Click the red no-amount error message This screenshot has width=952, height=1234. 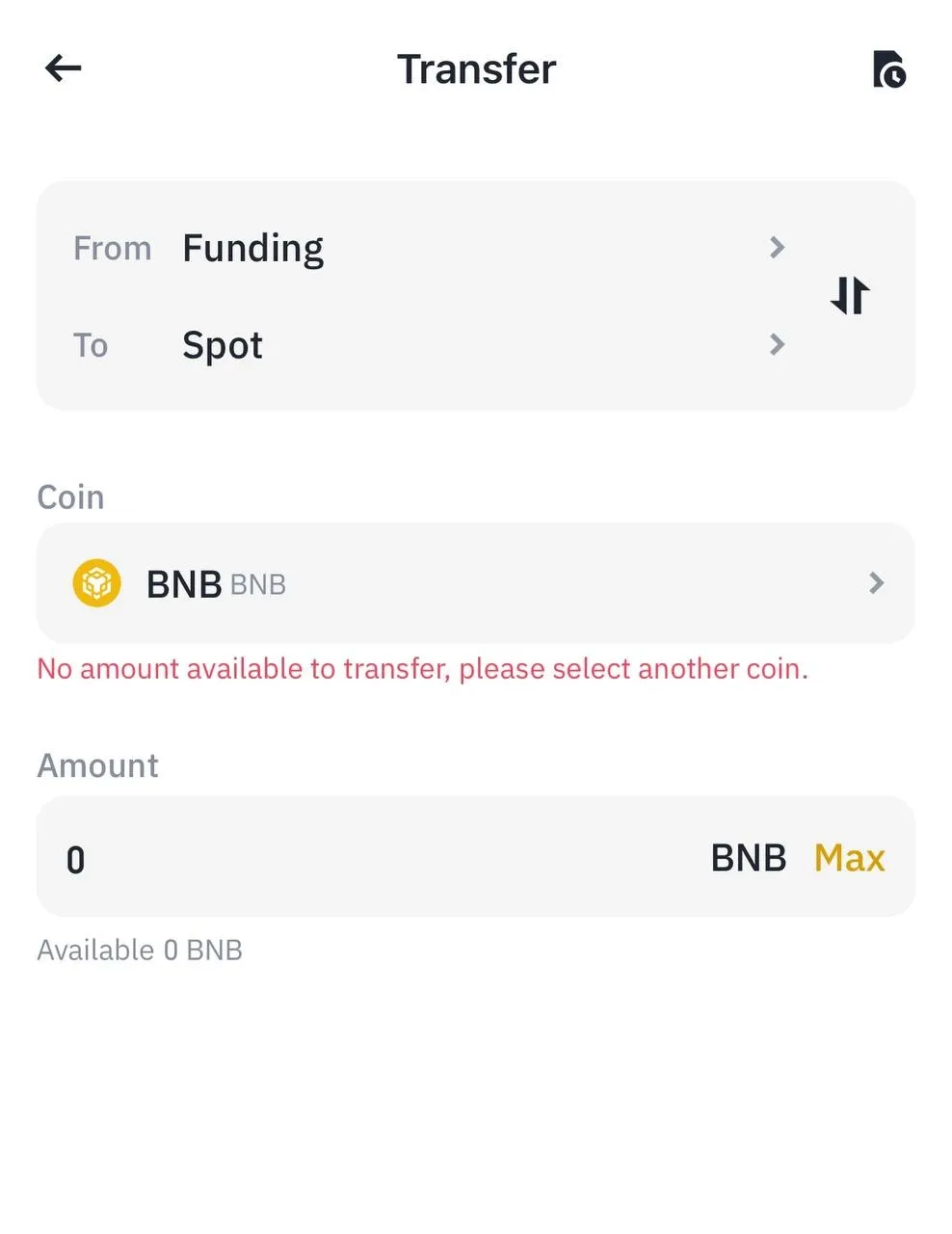coord(422,669)
